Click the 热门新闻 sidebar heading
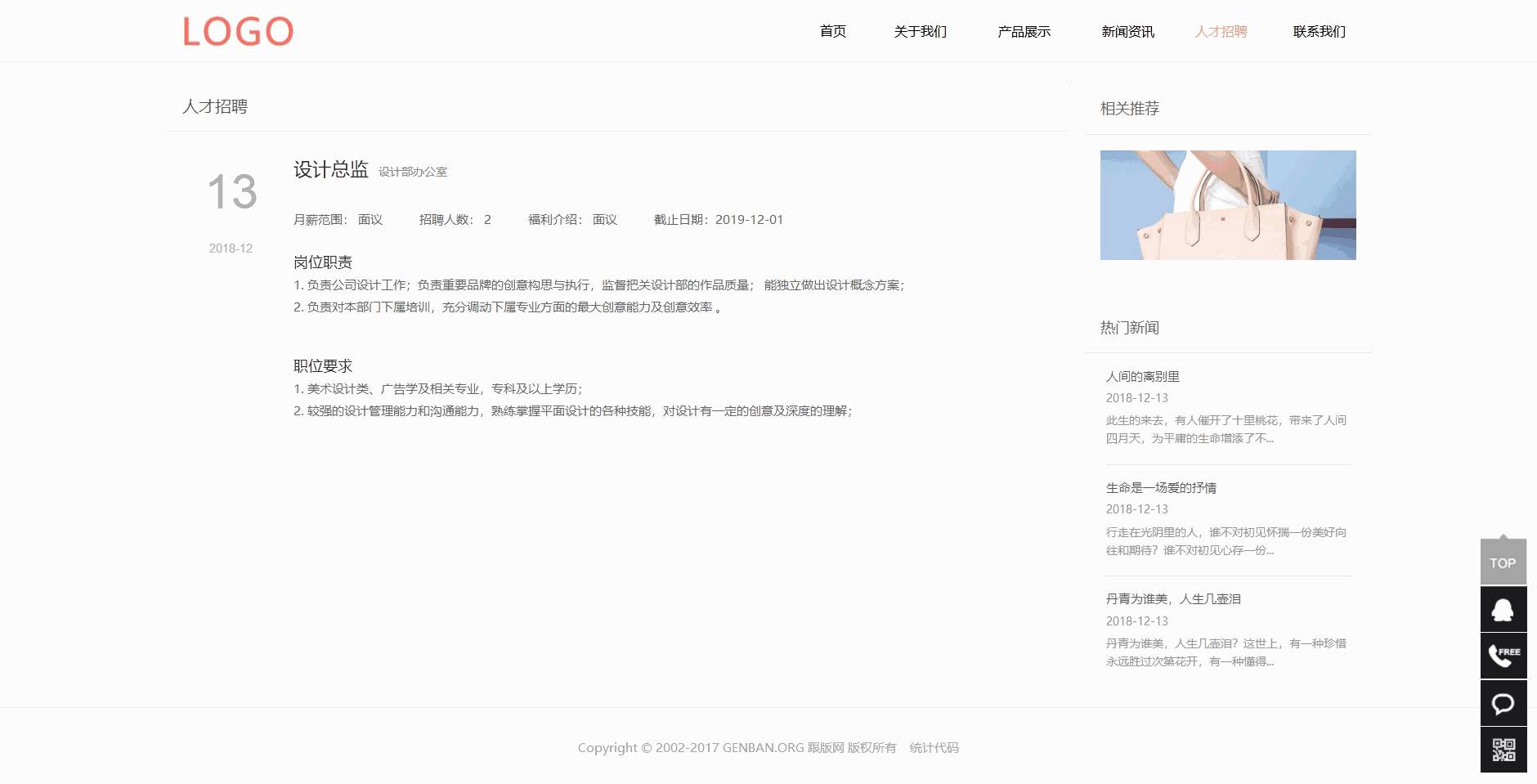Viewport: 1537px width, 784px height. pyautogui.click(x=1130, y=328)
